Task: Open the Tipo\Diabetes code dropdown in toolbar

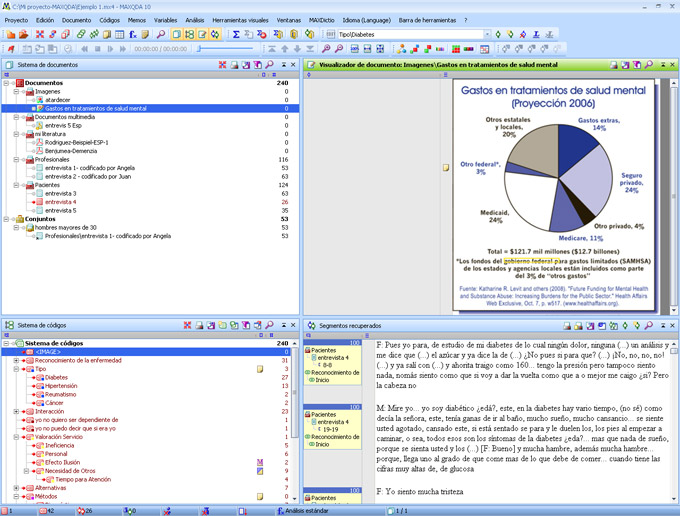Action: (x=486, y=34)
